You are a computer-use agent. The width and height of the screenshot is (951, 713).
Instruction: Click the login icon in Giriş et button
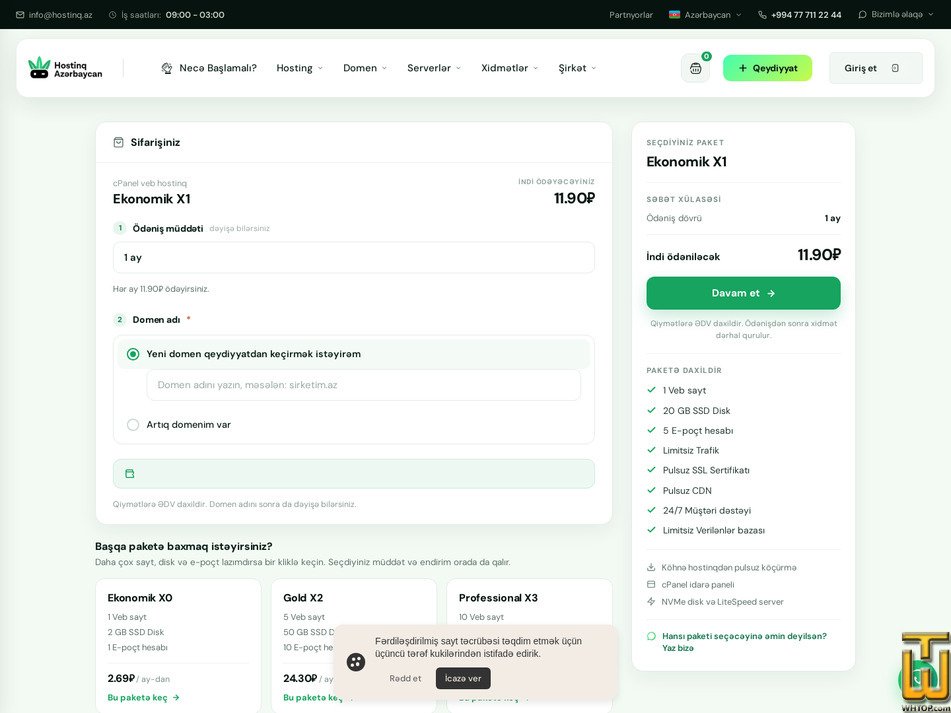[x=895, y=68]
